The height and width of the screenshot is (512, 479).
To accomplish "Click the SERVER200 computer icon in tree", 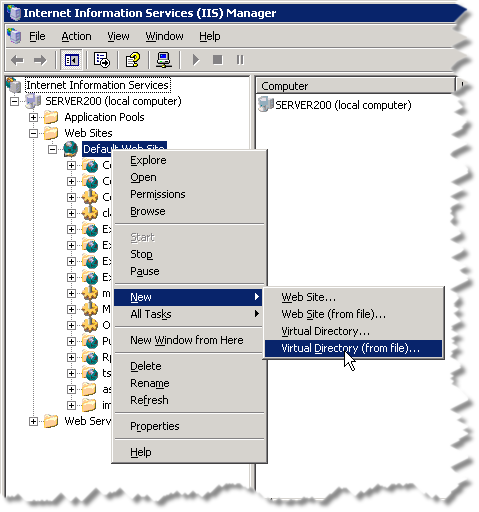I will (x=33, y=101).
